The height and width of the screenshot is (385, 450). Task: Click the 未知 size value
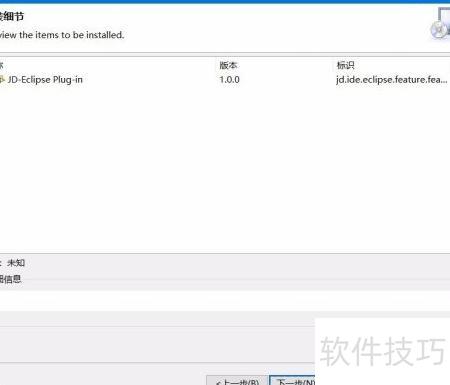[x=16, y=263]
